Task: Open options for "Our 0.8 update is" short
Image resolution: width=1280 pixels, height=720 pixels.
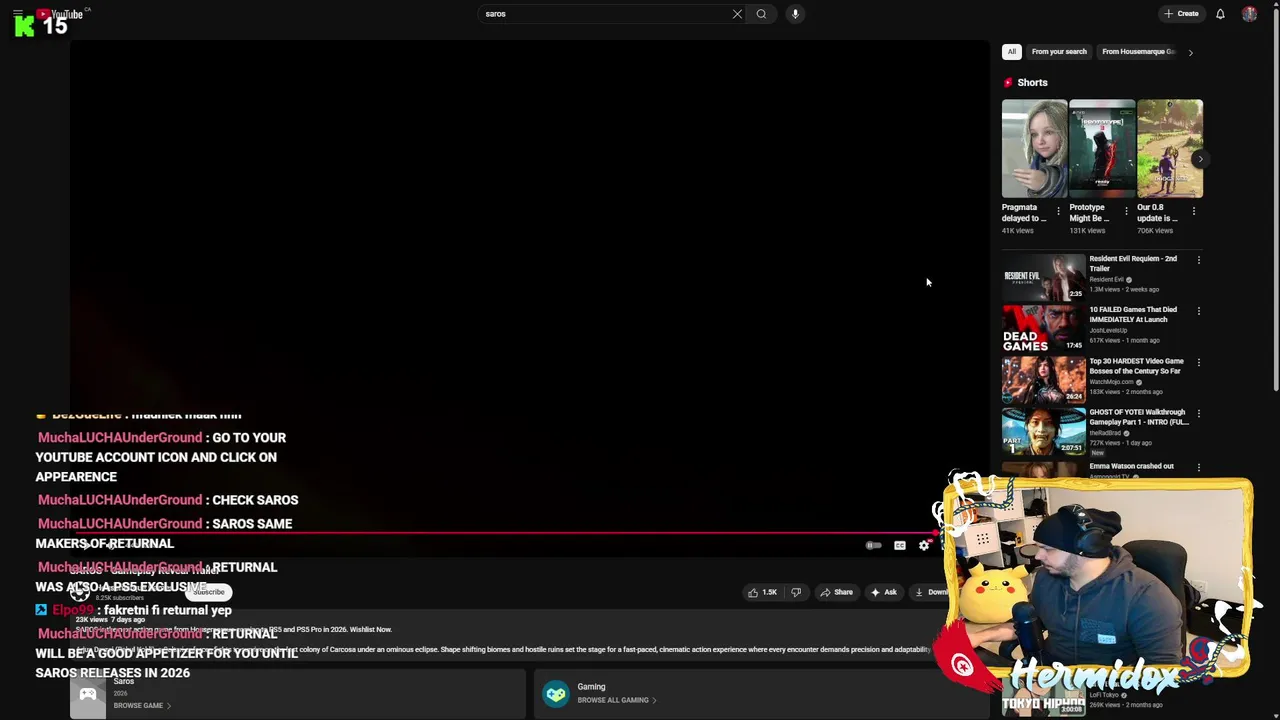Action: pos(1193,211)
